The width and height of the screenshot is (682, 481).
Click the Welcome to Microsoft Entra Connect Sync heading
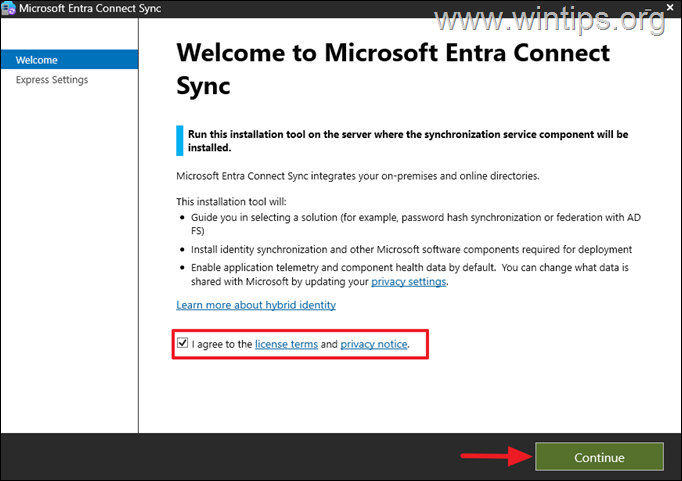(393, 69)
